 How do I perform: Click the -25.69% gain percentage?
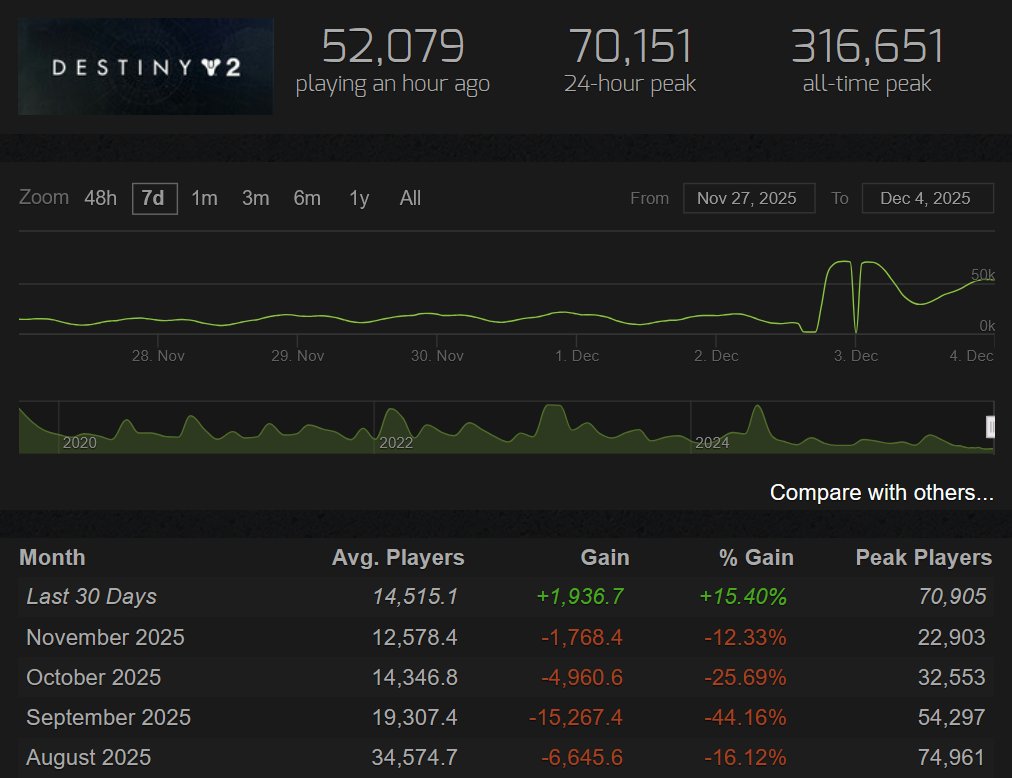[745, 678]
